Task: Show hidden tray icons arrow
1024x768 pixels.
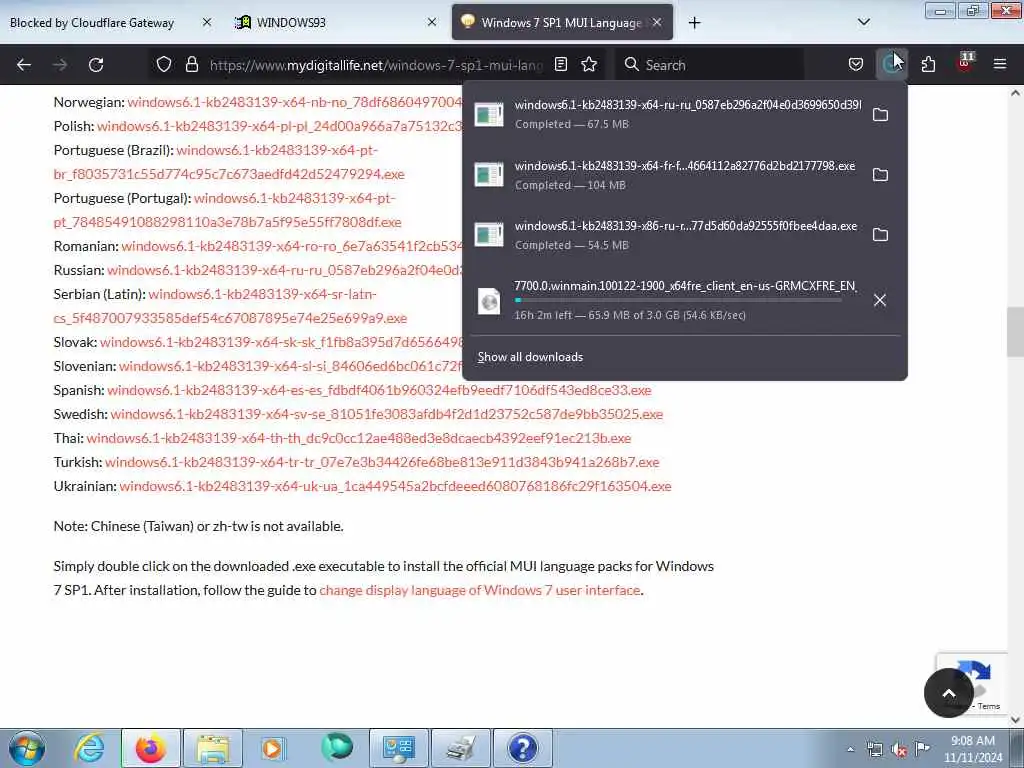Action: click(850, 749)
